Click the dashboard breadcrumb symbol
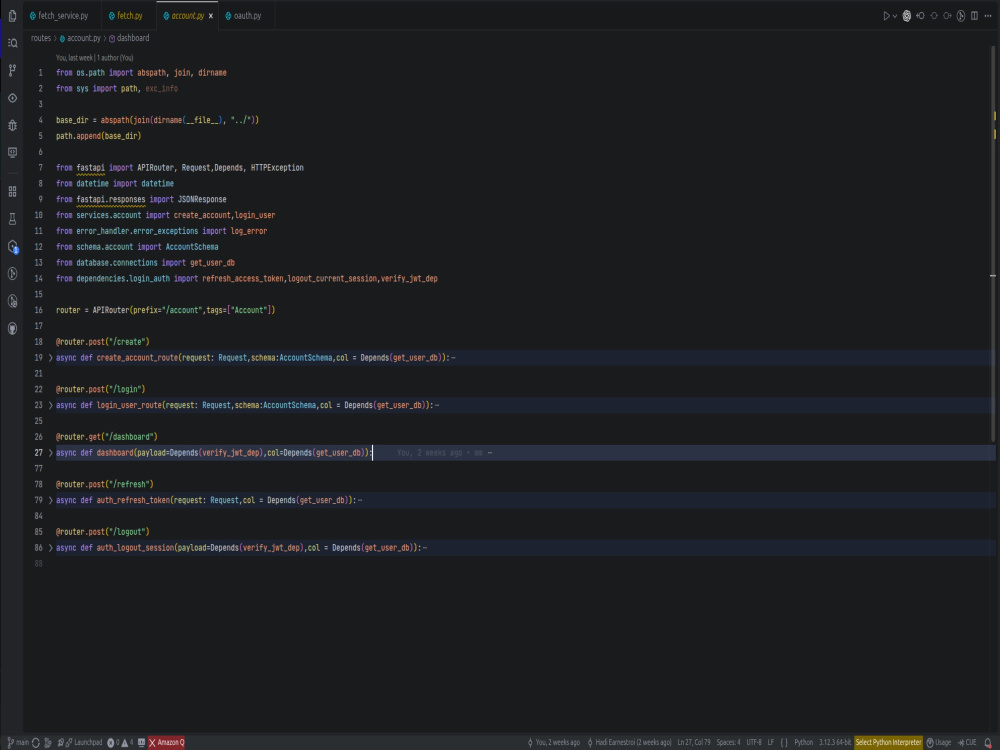This screenshot has width=1000, height=750. (x=129, y=38)
